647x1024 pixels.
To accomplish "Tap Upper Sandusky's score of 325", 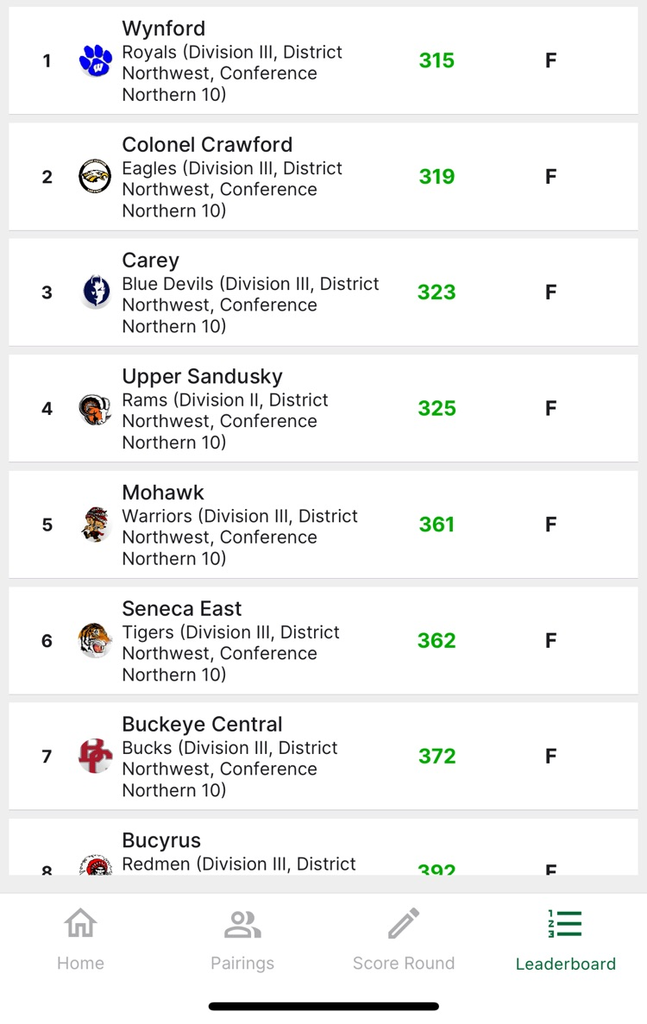I will tap(437, 408).
